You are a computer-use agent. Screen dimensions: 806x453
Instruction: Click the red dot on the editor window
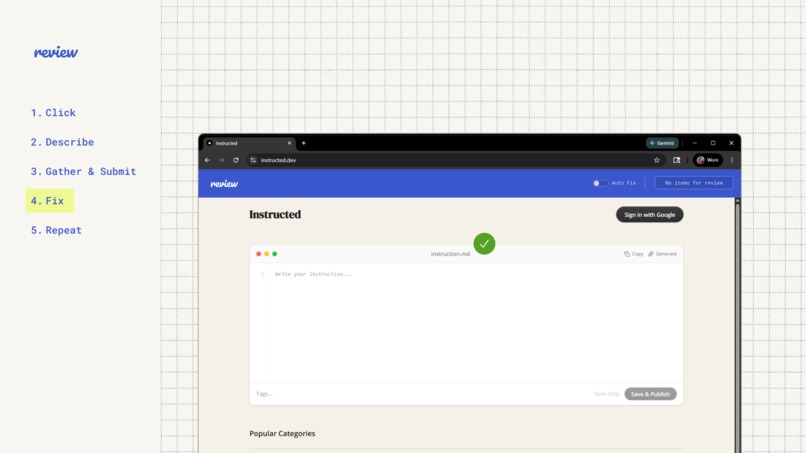(x=259, y=254)
